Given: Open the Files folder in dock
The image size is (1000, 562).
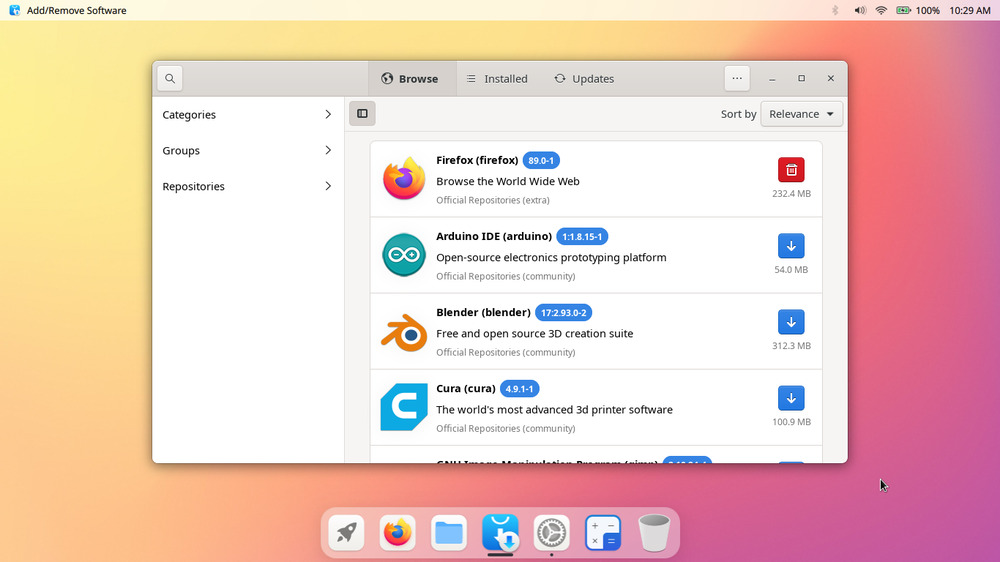Looking at the screenshot, I should [449, 533].
